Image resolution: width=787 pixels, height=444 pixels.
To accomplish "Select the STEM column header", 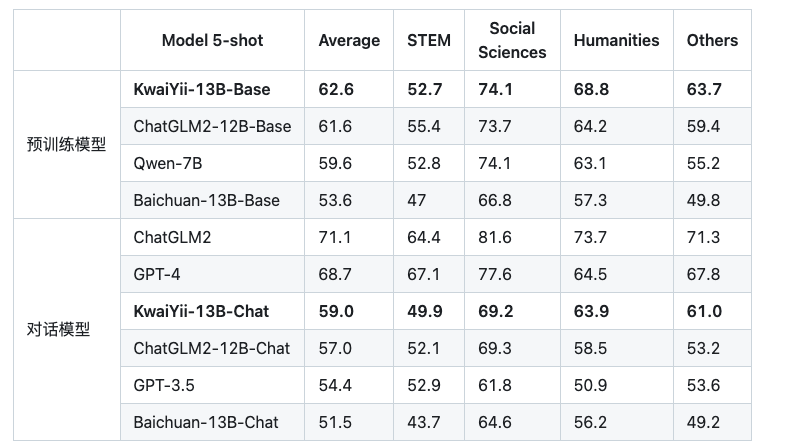I will [429, 40].
